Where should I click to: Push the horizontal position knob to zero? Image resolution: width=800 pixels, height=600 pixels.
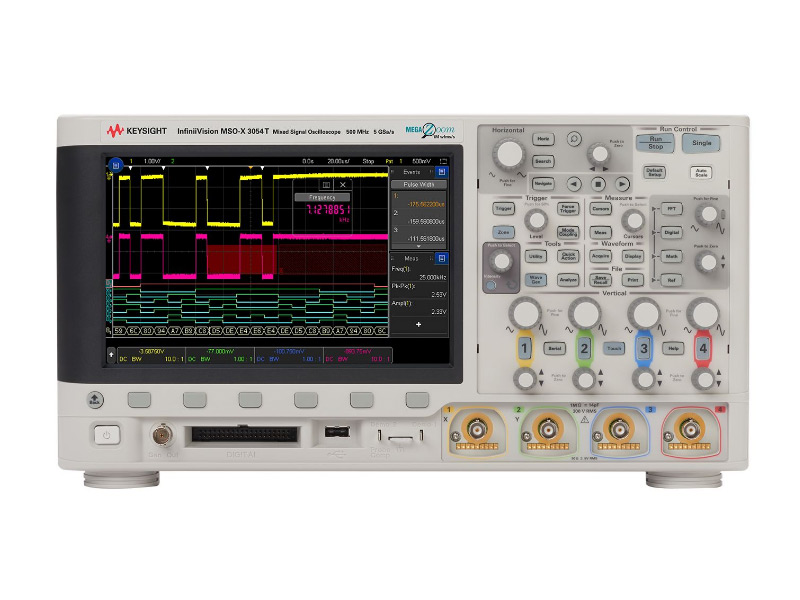click(598, 154)
